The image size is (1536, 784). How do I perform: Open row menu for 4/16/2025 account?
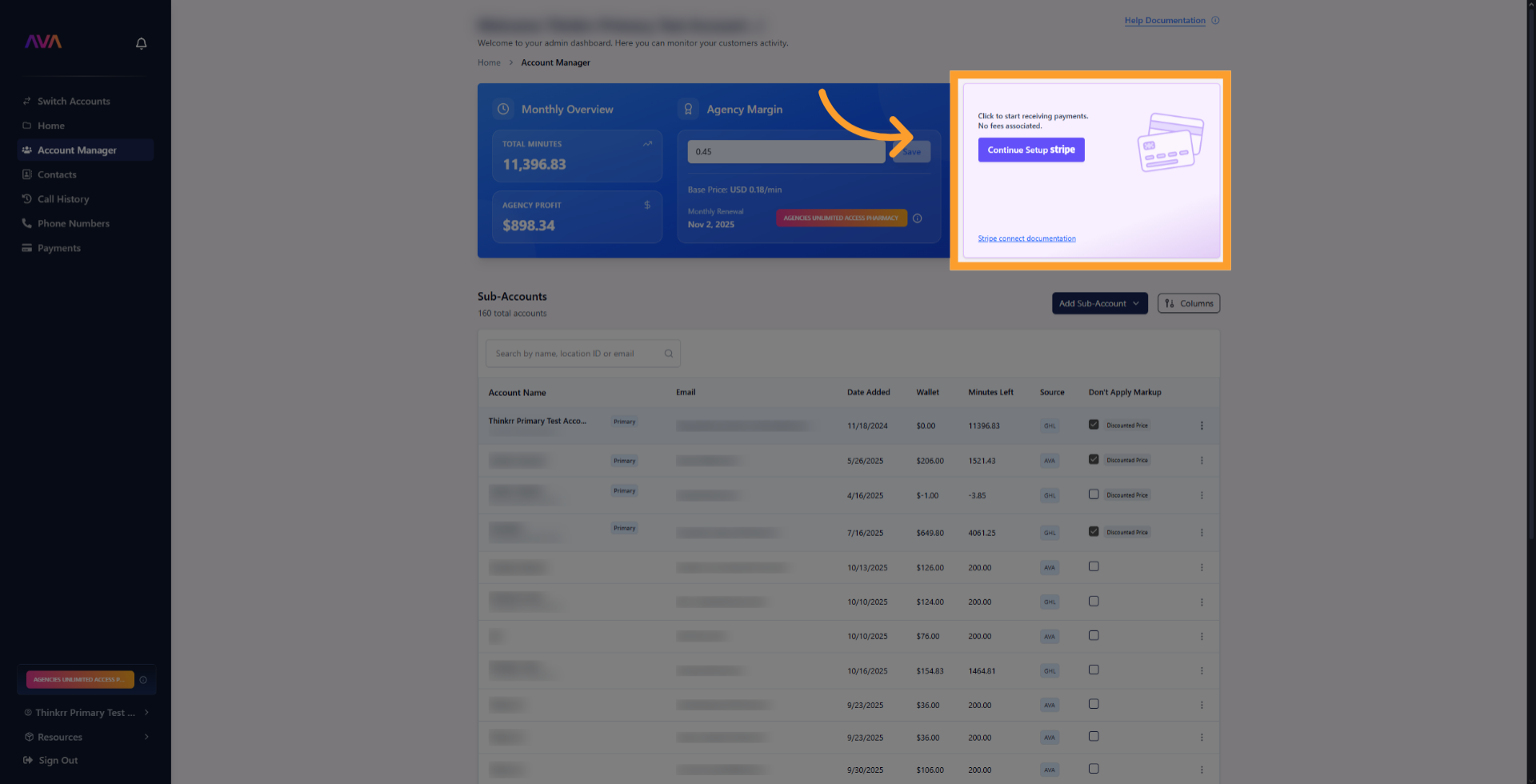pyautogui.click(x=1202, y=496)
